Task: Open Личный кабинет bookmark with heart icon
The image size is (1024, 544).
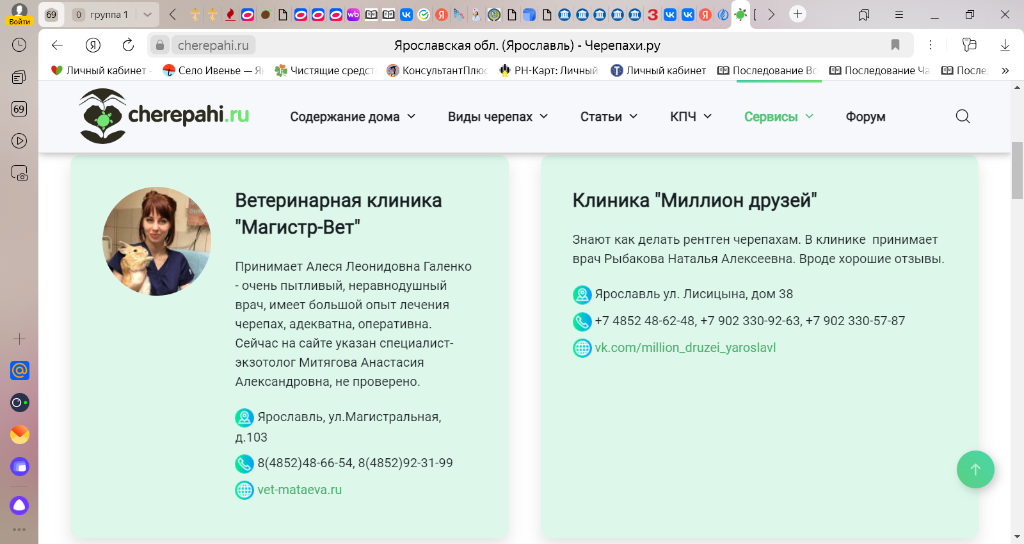Action: [101, 70]
